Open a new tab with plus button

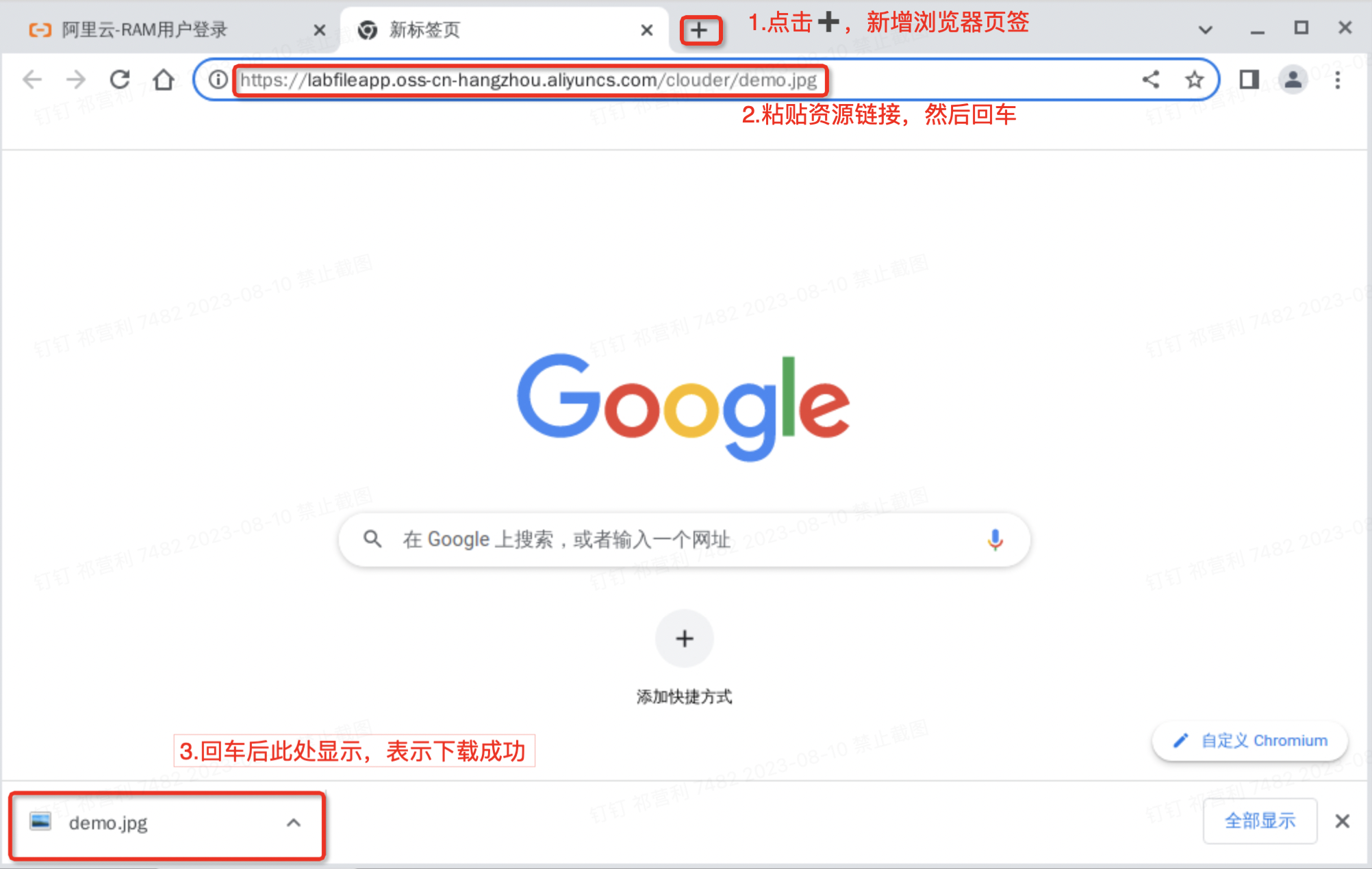[x=700, y=30]
